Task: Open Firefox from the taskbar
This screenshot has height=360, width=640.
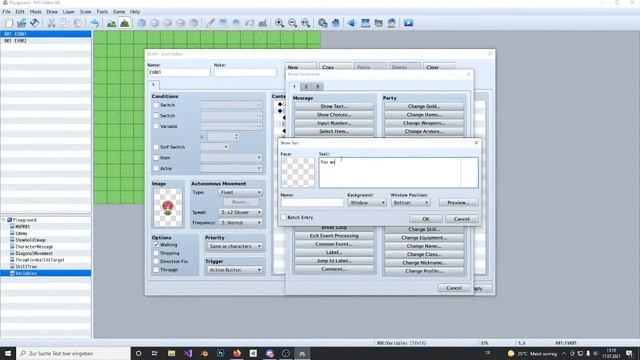Action: (237, 353)
